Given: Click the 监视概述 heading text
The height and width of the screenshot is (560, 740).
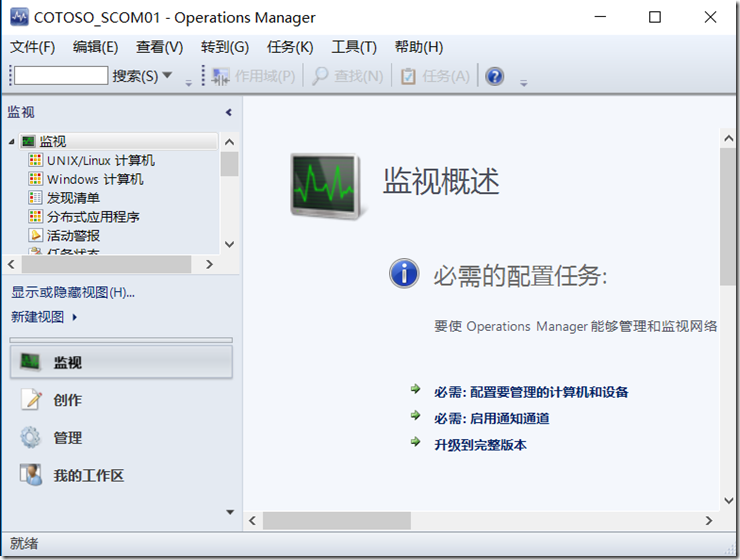Looking at the screenshot, I should 441,181.
